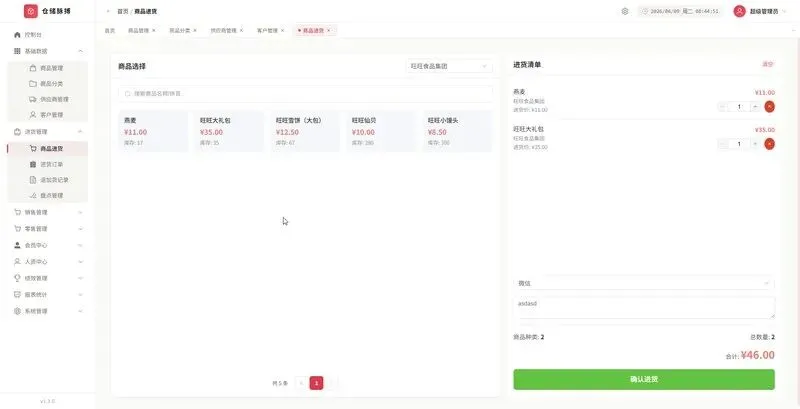This screenshot has width=800, height=409.
Task: Increase 燕麦 quantity with plus button
Action: (755, 107)
